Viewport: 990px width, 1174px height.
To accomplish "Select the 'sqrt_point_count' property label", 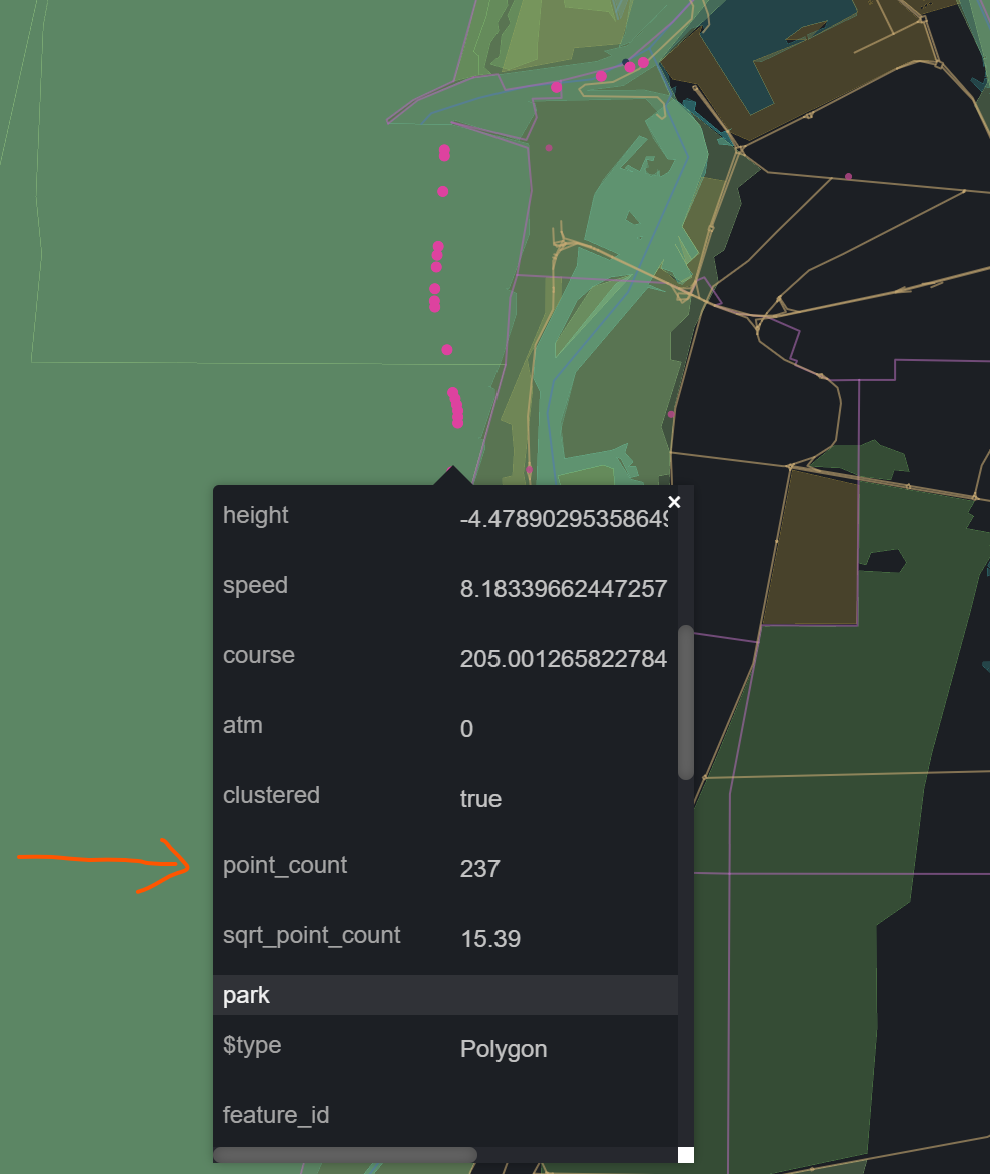I will click(312, 935).
